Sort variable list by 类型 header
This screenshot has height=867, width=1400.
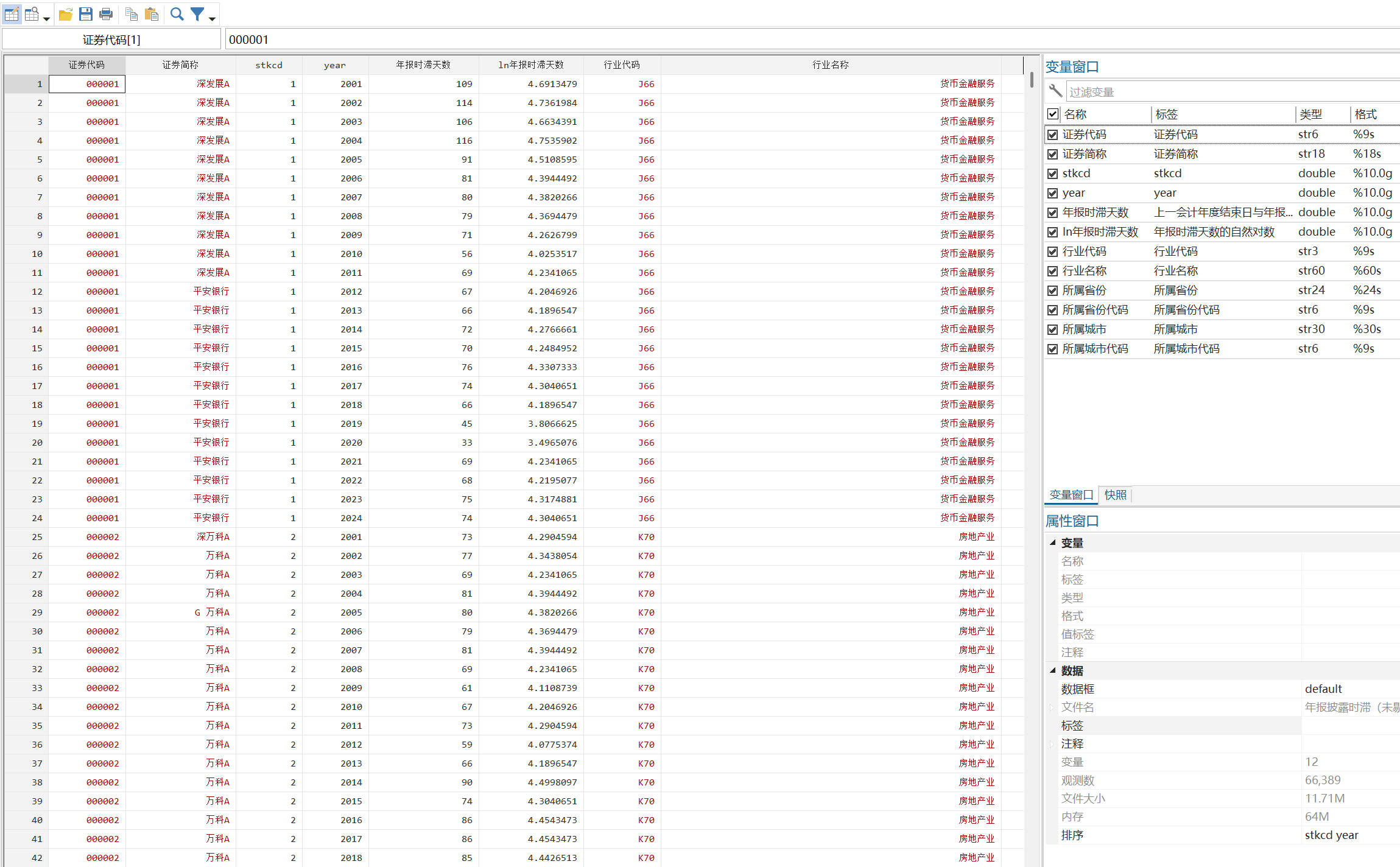tap(1311, 114)
